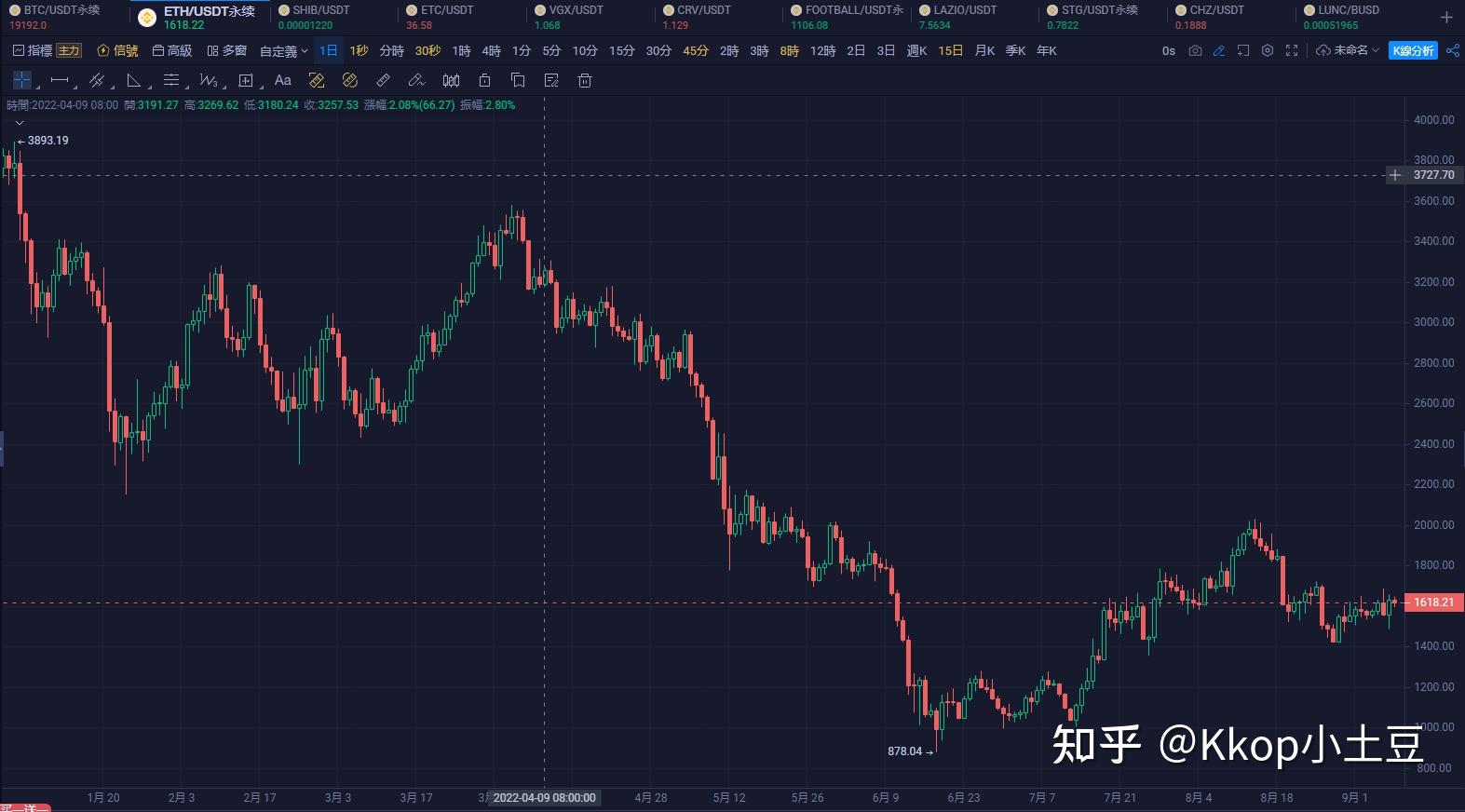1465x812 pixels.
Task: Select the 分時 timeframe
Action: click(x=392, y=50)
